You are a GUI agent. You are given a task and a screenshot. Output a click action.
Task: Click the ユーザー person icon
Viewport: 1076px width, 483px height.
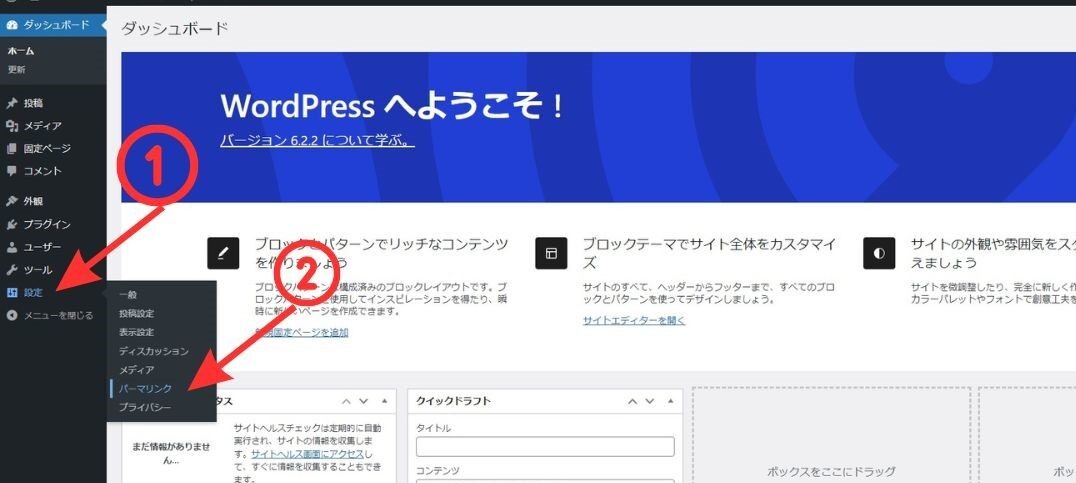click(11, 247)
